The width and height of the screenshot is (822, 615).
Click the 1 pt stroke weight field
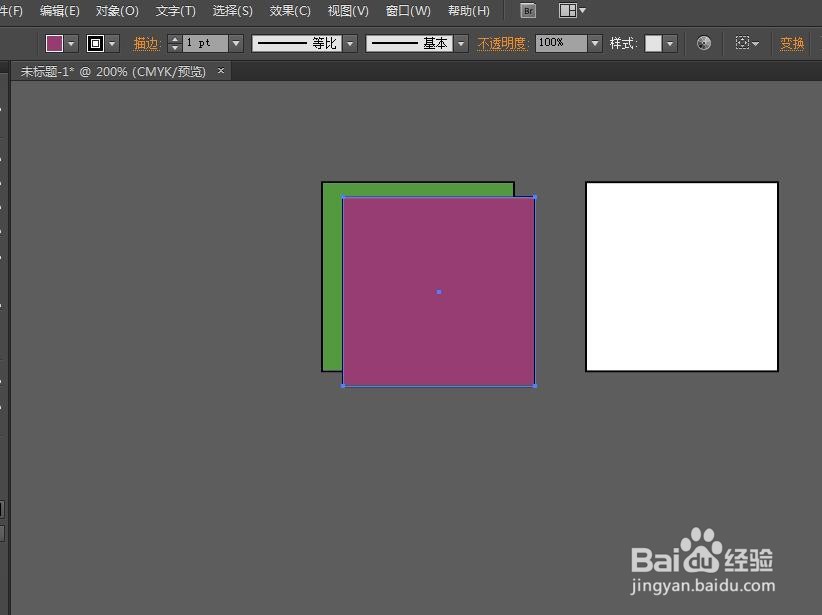pos(205,44)
